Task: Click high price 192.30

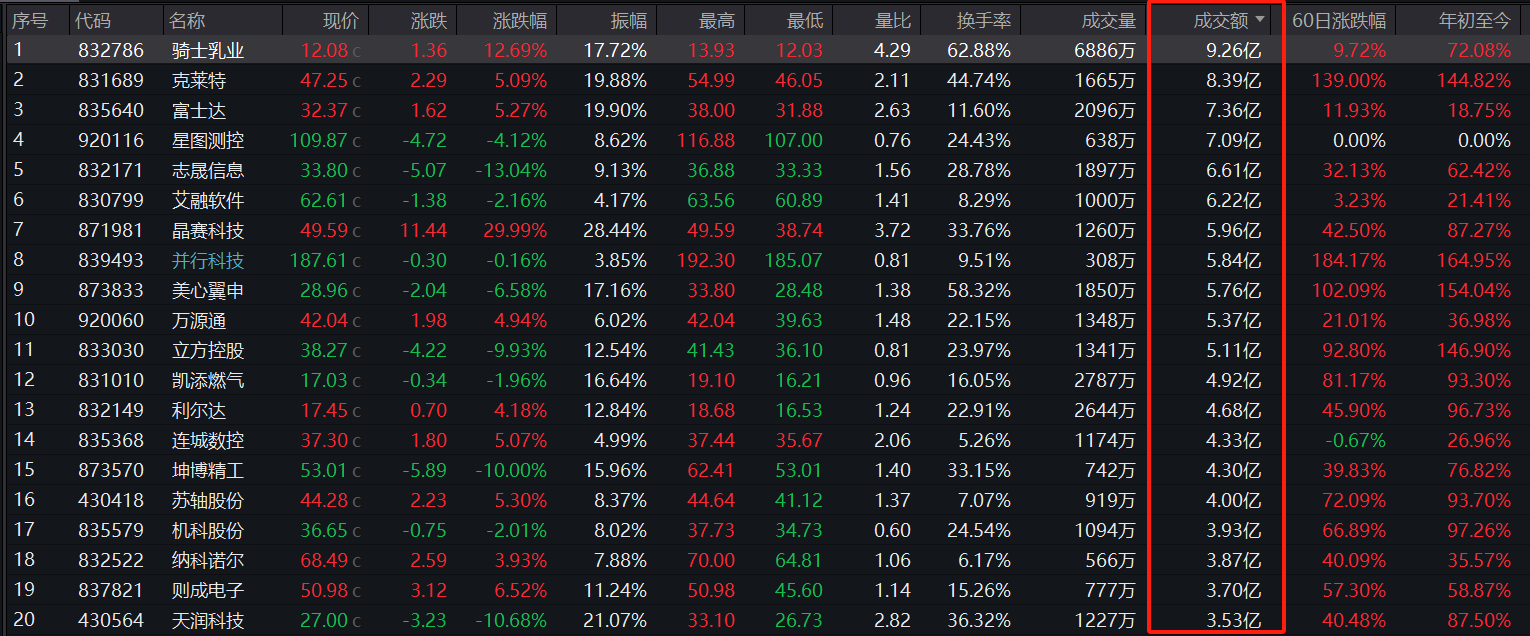Action: pos(705,260)
